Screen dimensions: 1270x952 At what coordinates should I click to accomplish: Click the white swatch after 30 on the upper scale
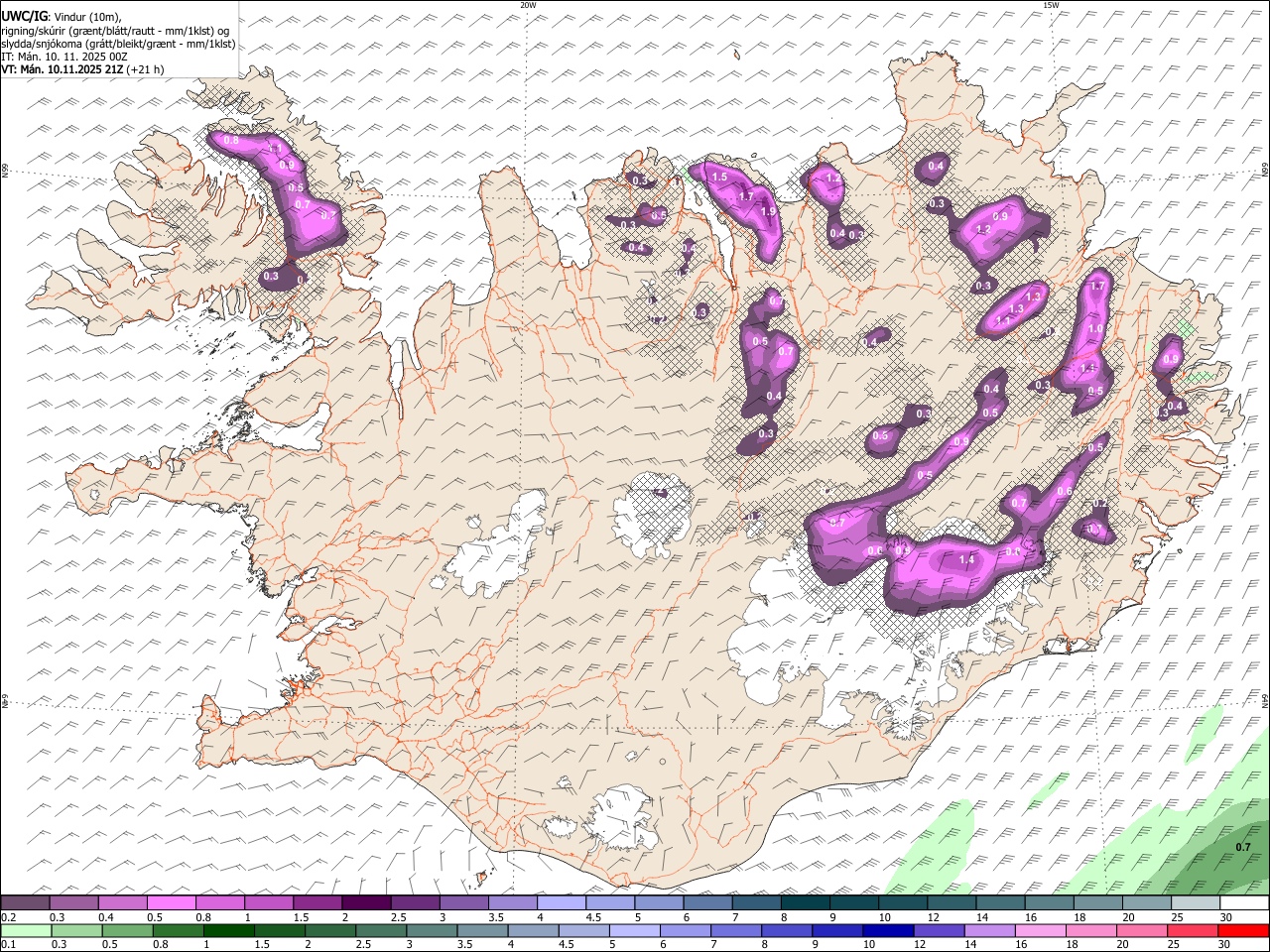pyautogui.click(x=1243, y=903)
